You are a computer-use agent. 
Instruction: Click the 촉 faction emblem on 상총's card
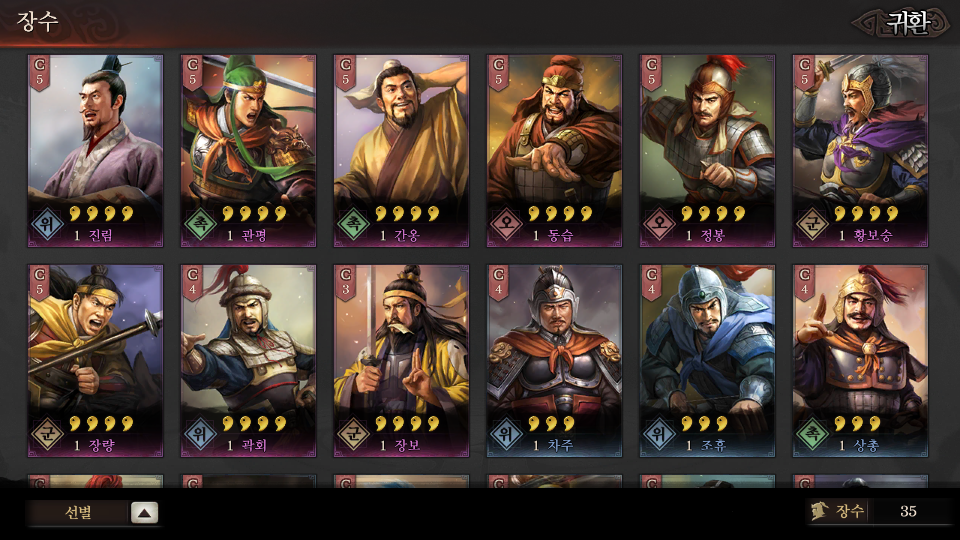813,435
